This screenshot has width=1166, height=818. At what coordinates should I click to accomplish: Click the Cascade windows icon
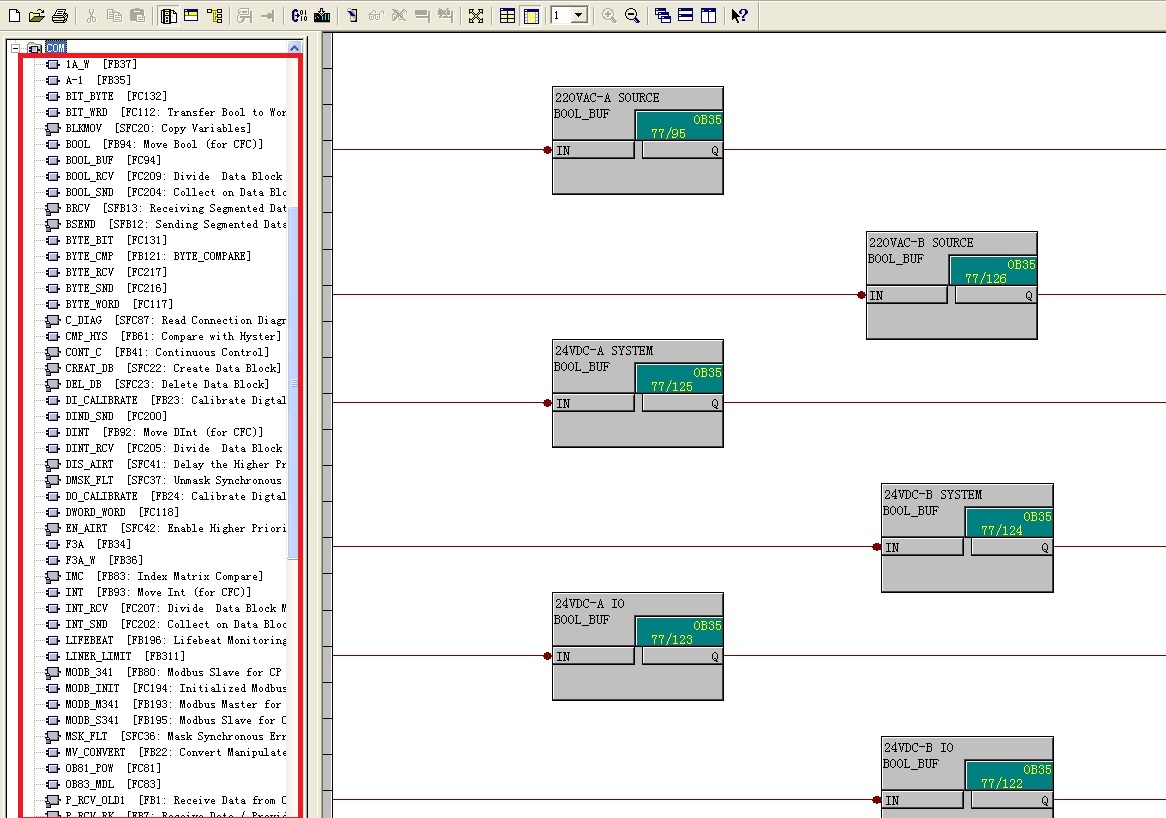click(662, 15)
